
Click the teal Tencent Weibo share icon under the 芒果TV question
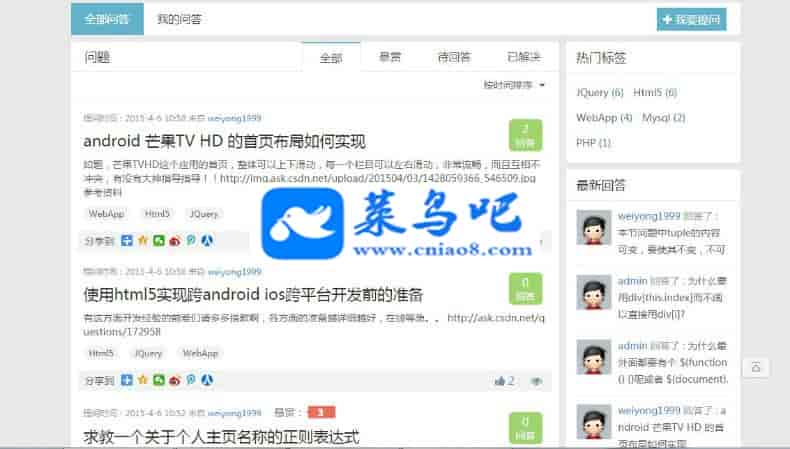(x=191, y=240)
